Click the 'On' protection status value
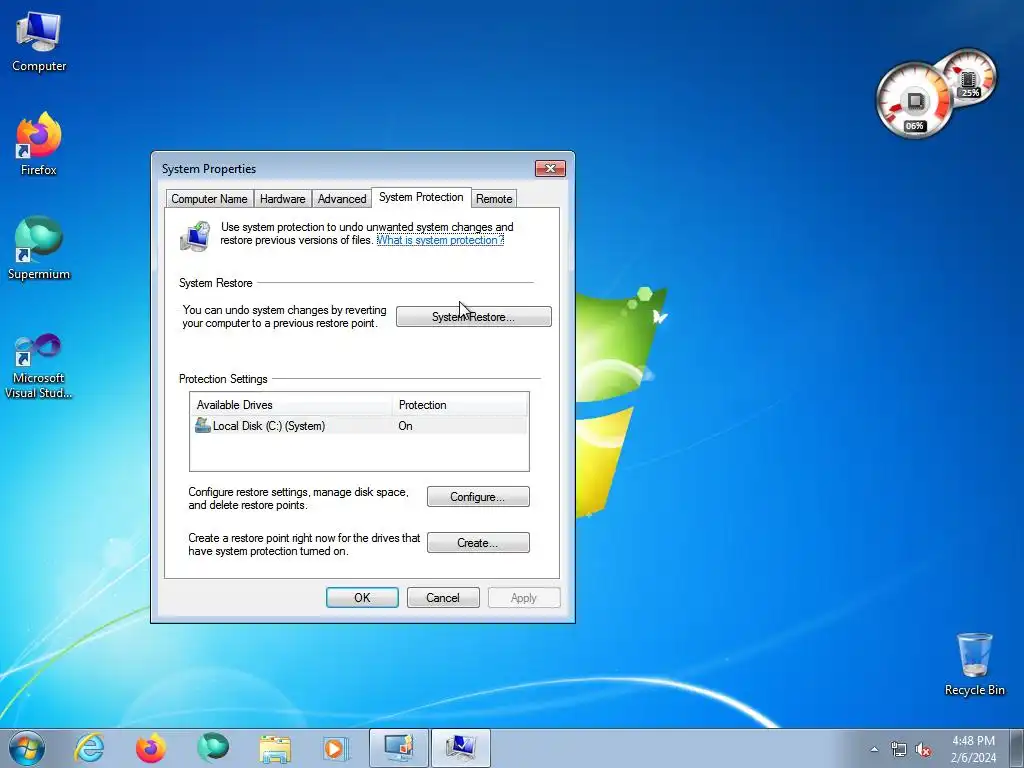Image resolution: width=1024 pixels, height=768 pixels. 406,426
